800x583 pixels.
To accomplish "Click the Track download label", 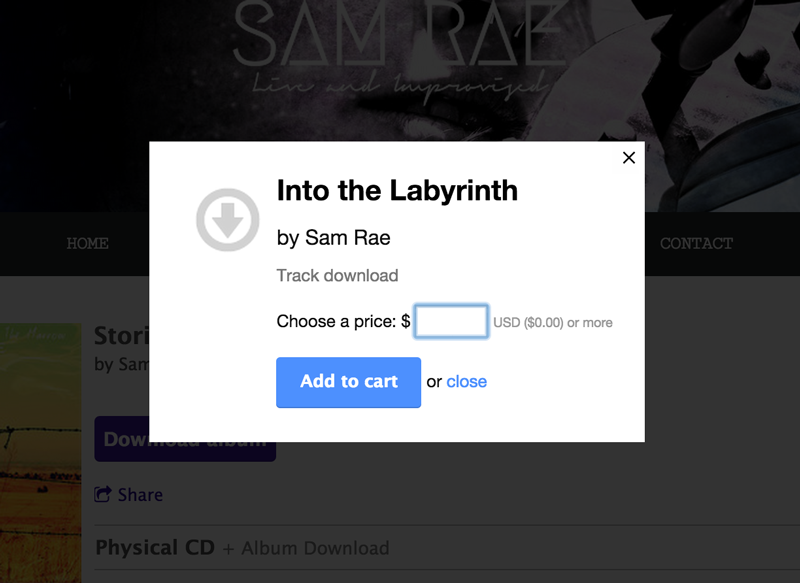I will pyautogui.click(x=337, y=275).
